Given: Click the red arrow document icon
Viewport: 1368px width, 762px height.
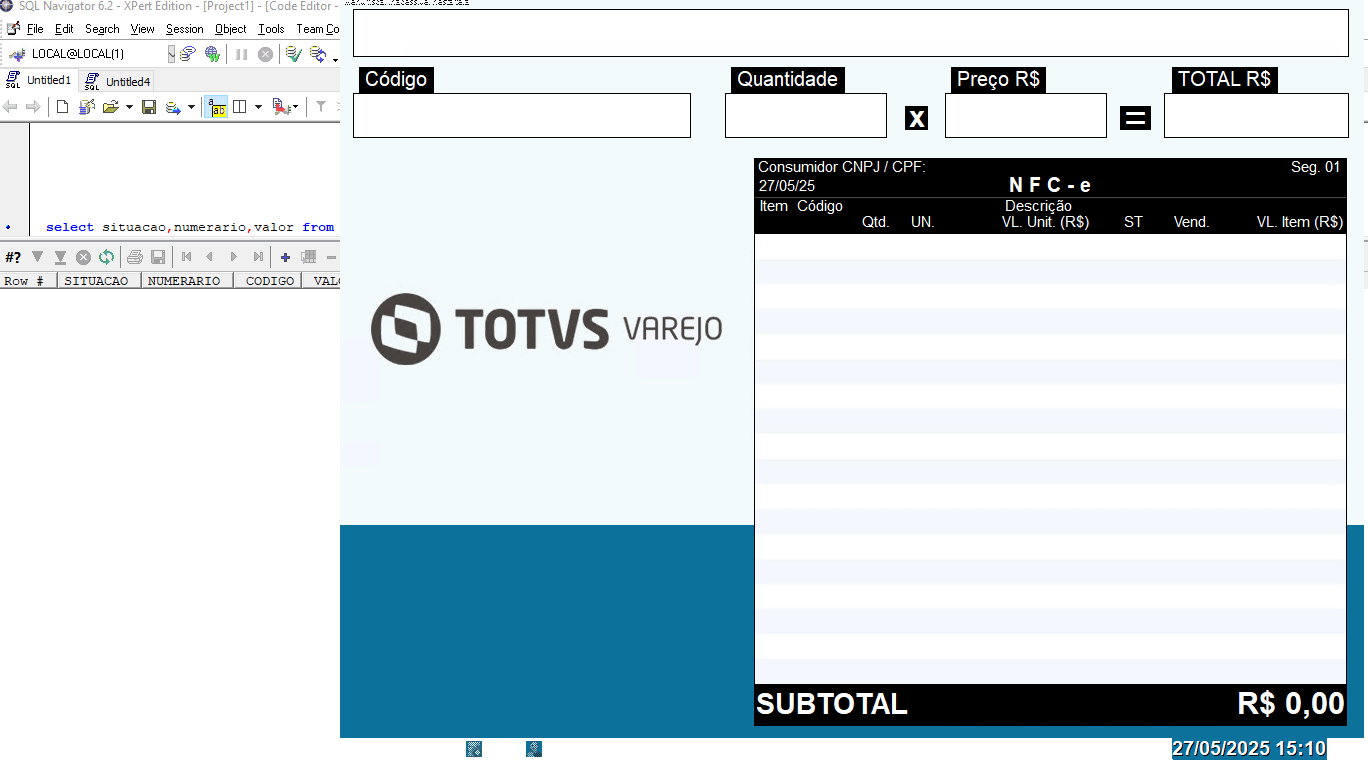Looking at the screenshot, I should 280,107.
